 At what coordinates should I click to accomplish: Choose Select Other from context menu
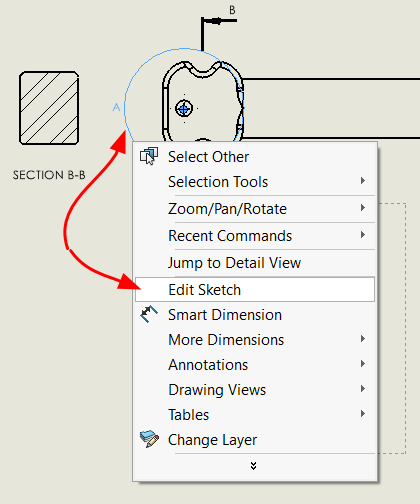(x=255, y=157)
